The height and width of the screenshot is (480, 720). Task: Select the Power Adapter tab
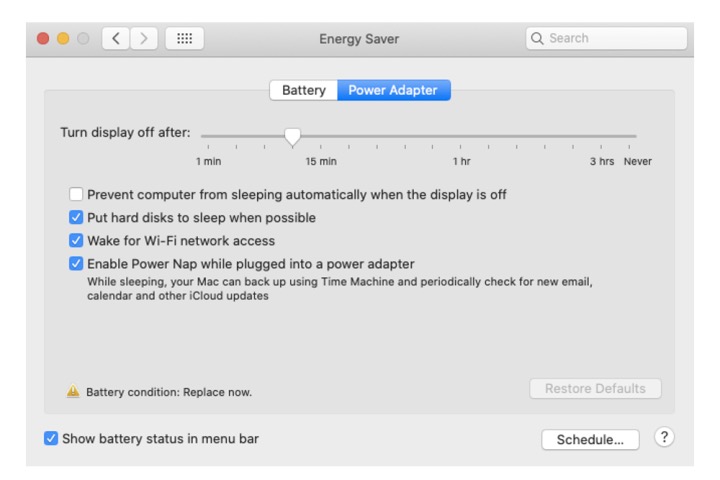pos(393,90)
